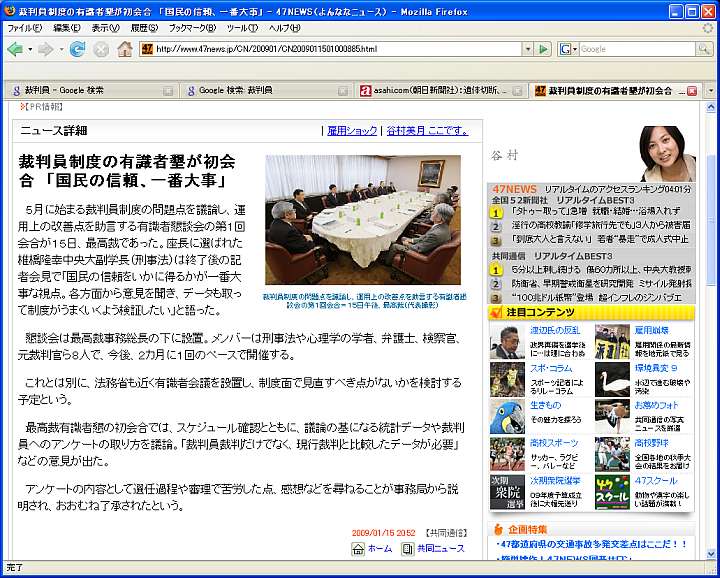
Task: Click the 雇用ショック link
Action: [352, 130]
